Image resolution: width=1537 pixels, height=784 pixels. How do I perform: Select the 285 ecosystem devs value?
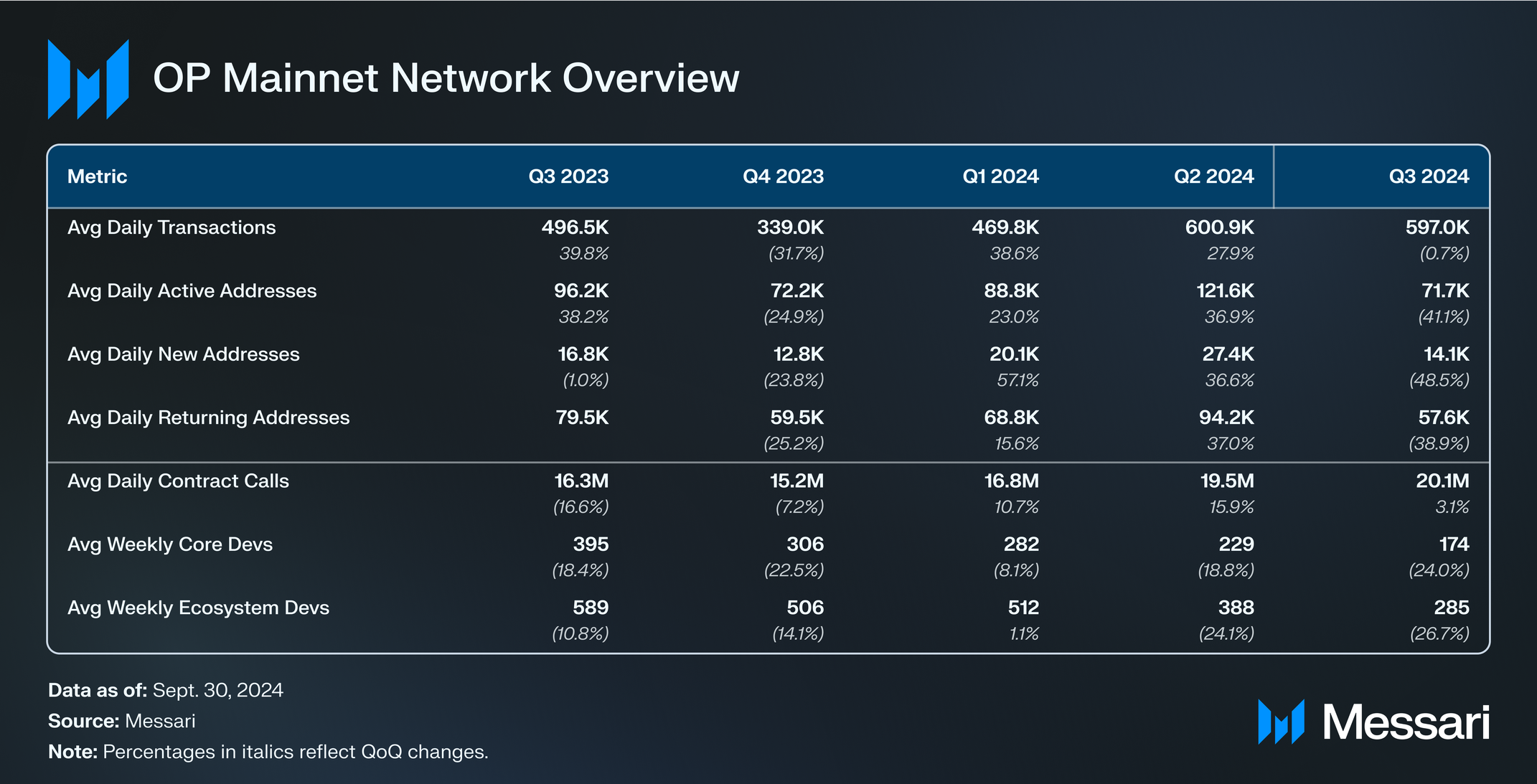(1451, 608)
